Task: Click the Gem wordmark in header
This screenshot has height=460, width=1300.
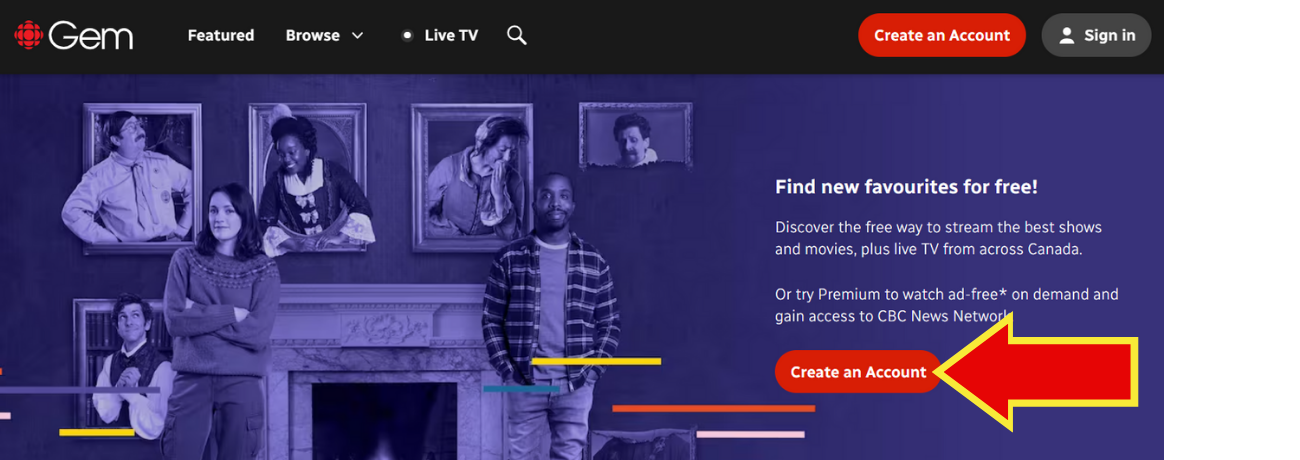Action: pyautogui.click(x=90, y=36)
